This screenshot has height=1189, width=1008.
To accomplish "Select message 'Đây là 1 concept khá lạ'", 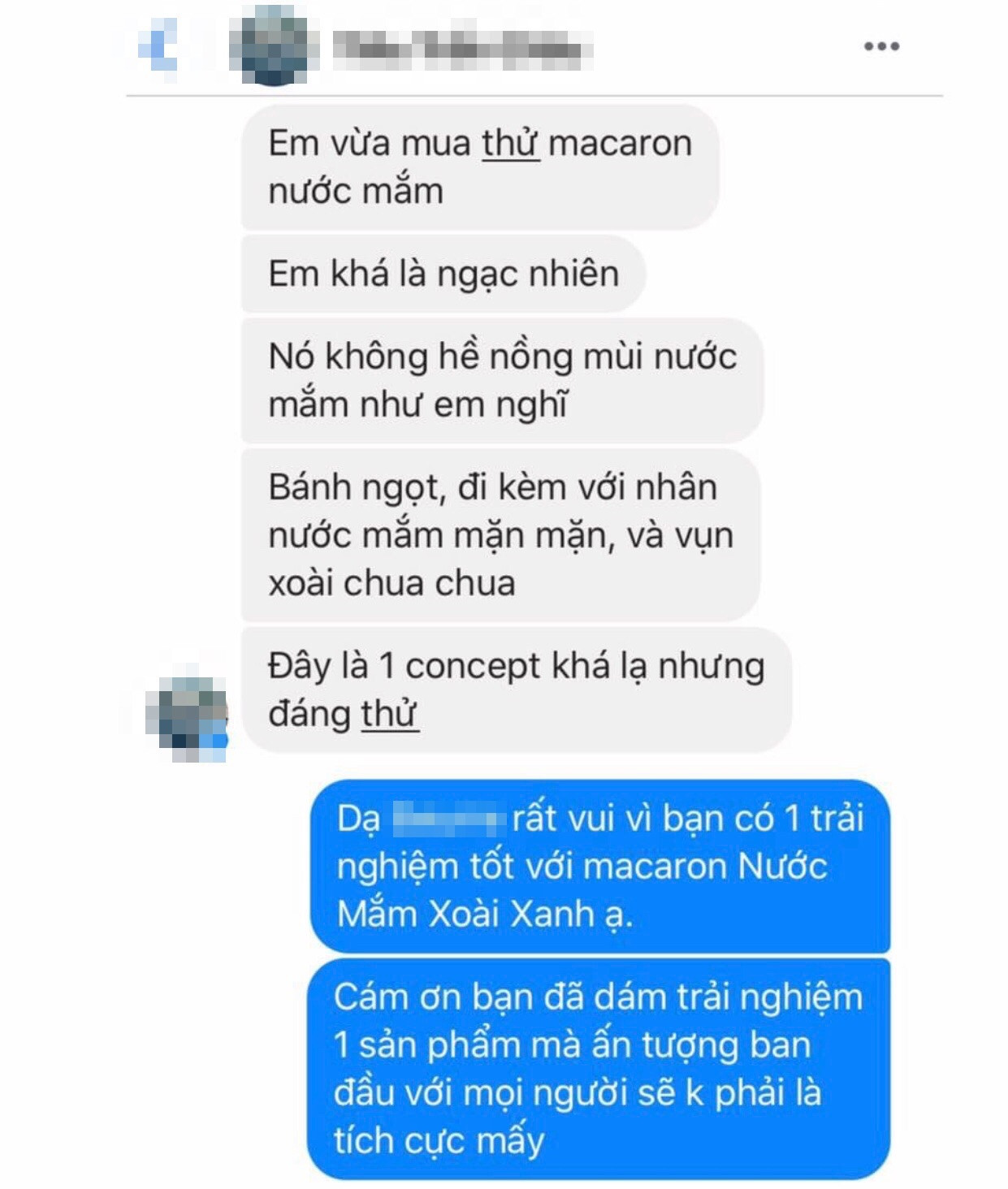I will tap(517, 690).
